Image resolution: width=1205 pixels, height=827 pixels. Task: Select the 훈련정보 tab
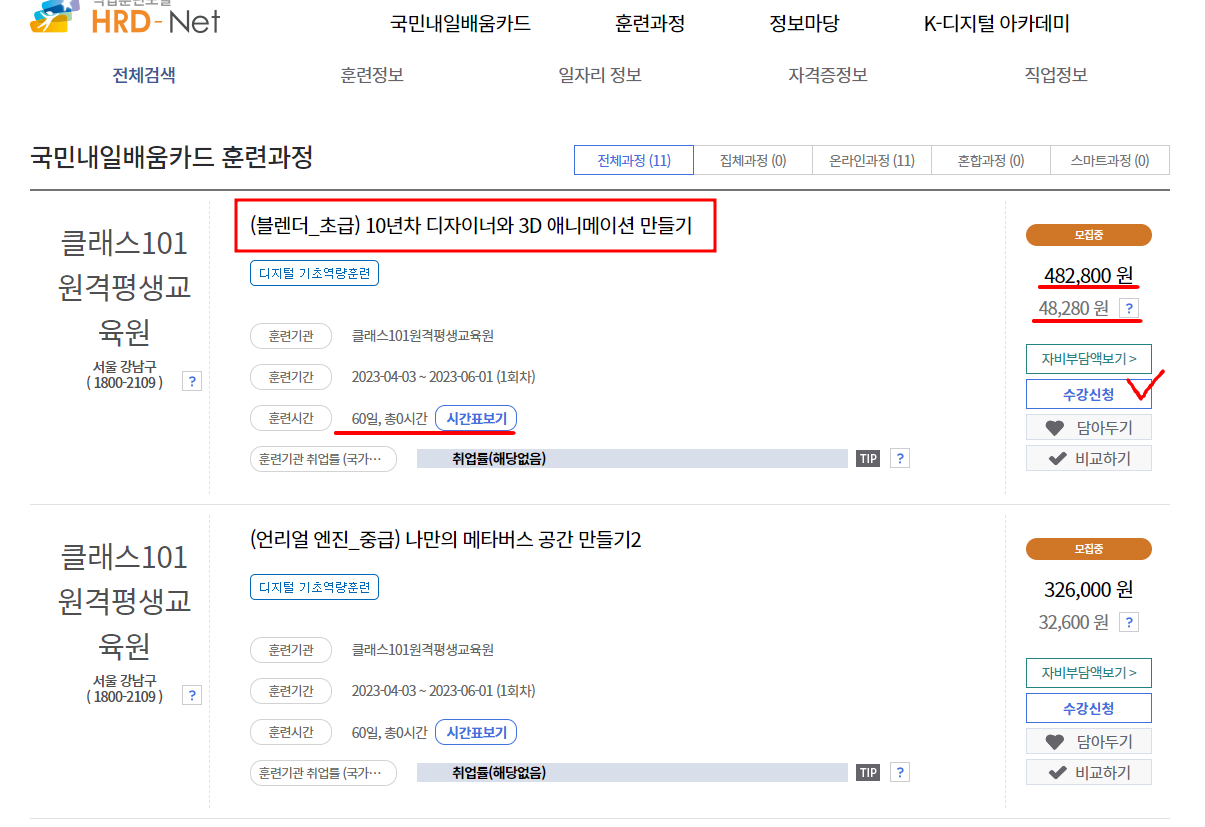coord(372,75)
